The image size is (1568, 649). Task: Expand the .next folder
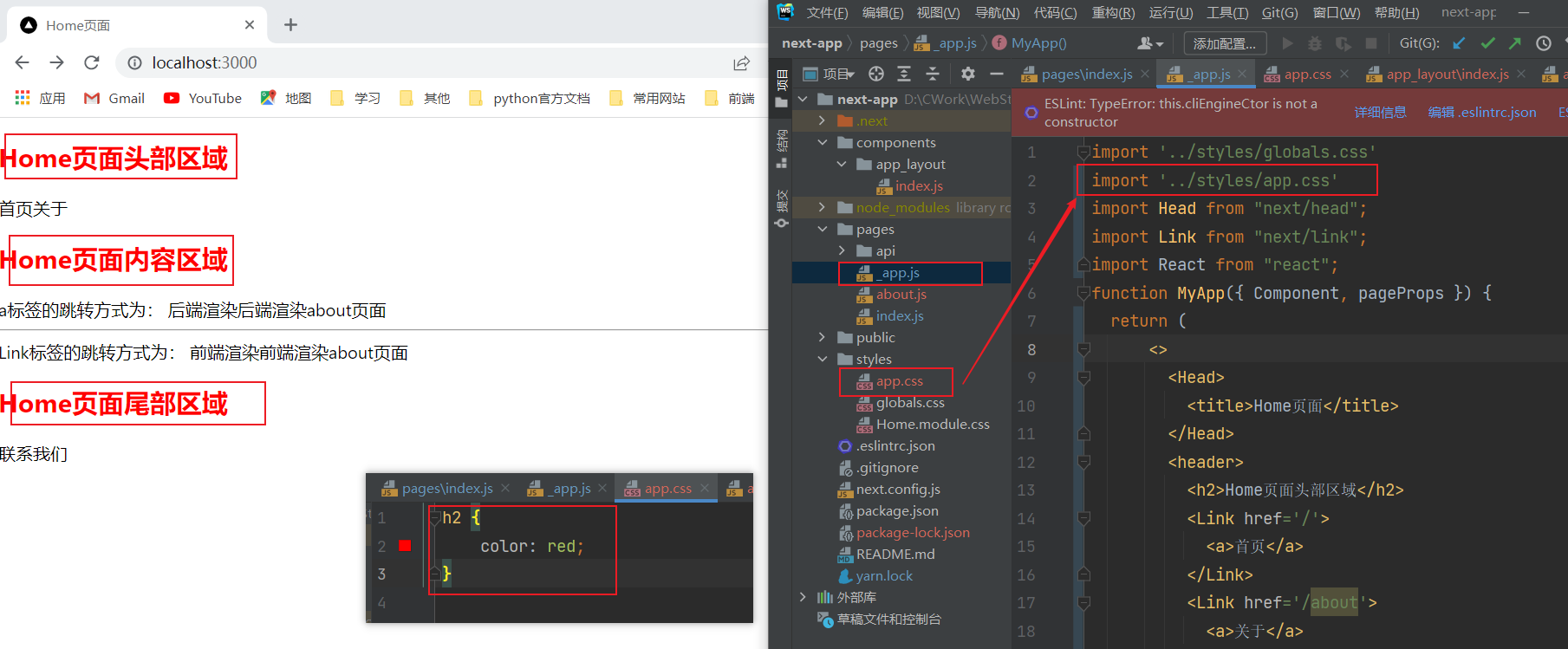[x=822, y=121]
